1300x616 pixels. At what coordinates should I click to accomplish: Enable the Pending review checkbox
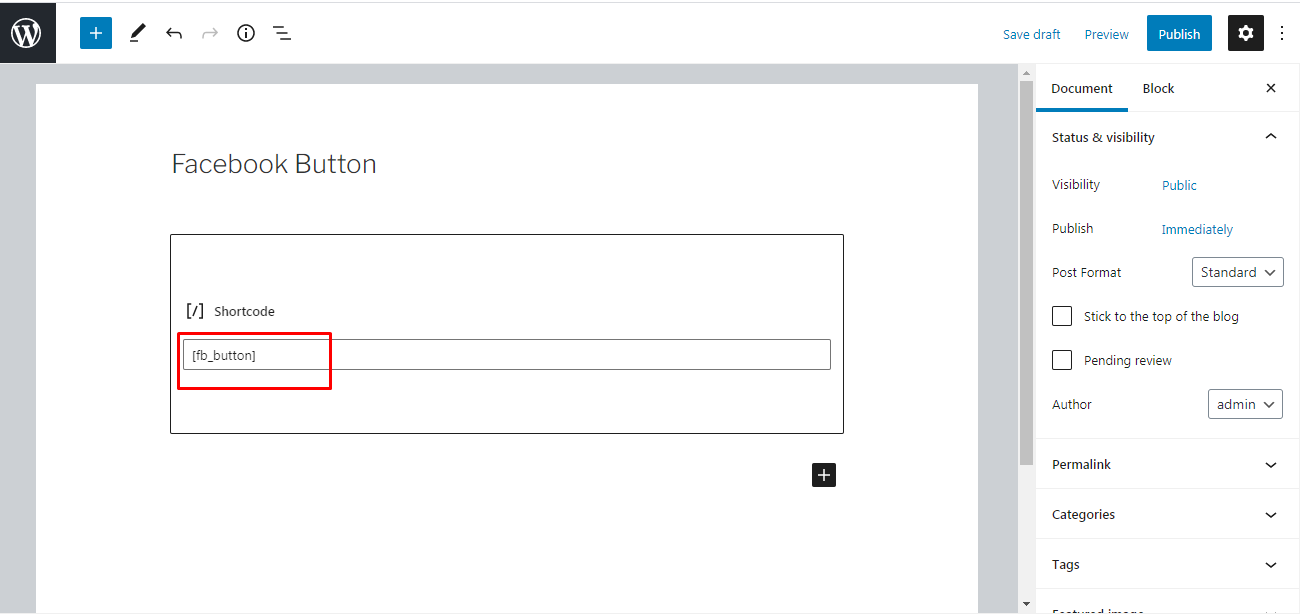click(1062, 360)
